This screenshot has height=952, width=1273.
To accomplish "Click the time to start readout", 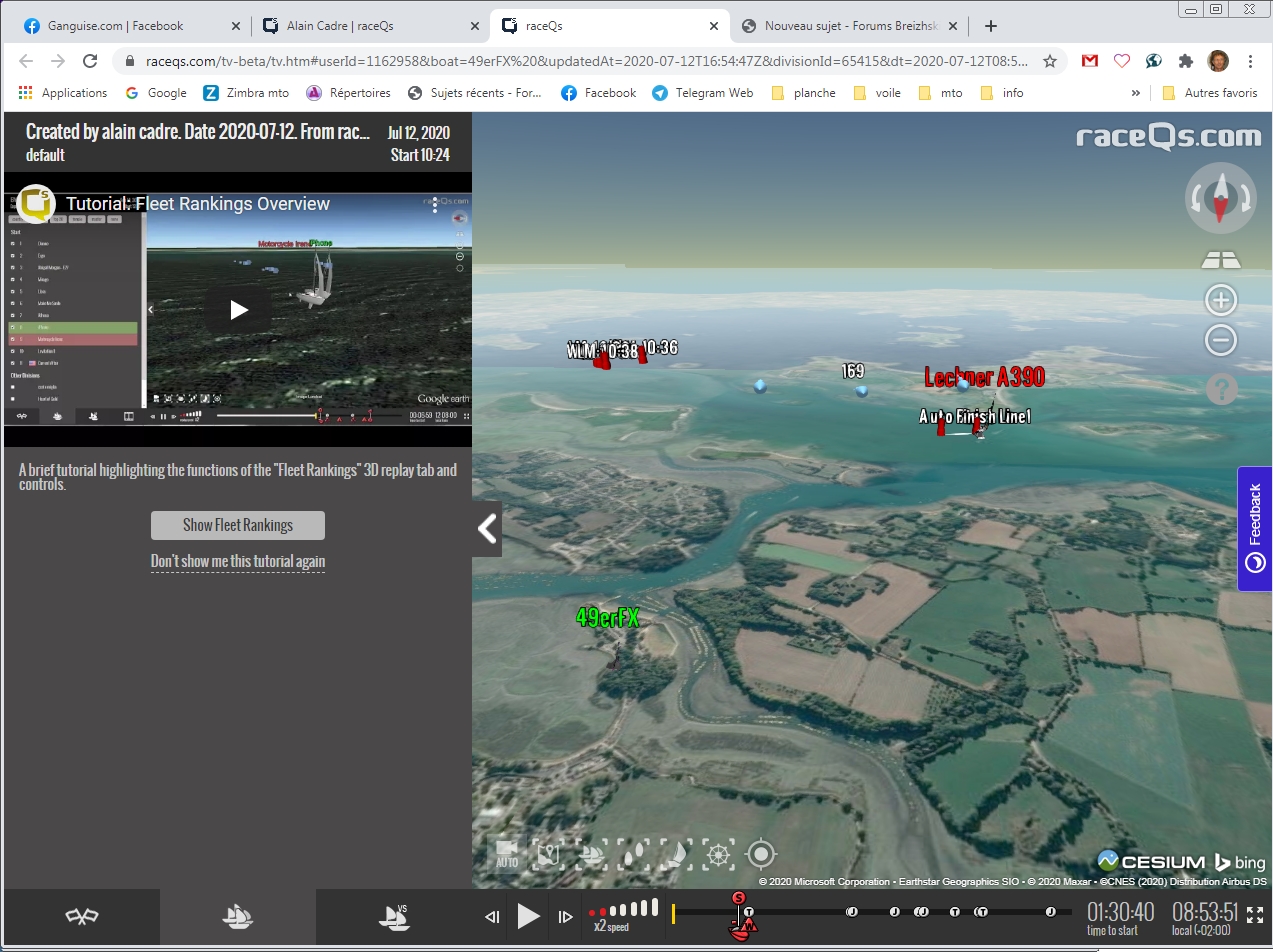I will pos(1120,918).
